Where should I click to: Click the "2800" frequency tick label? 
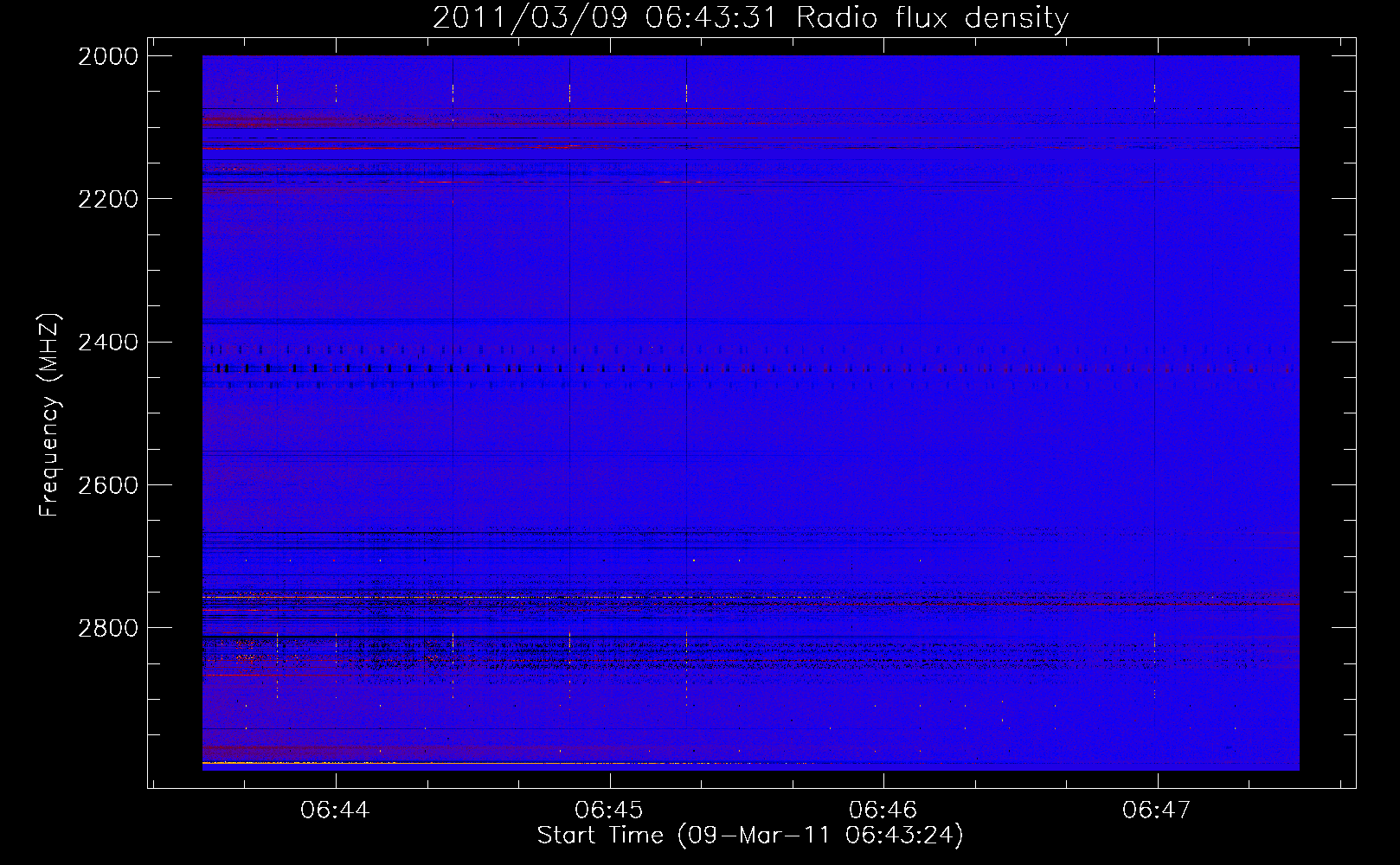click(x=108, y=628)
